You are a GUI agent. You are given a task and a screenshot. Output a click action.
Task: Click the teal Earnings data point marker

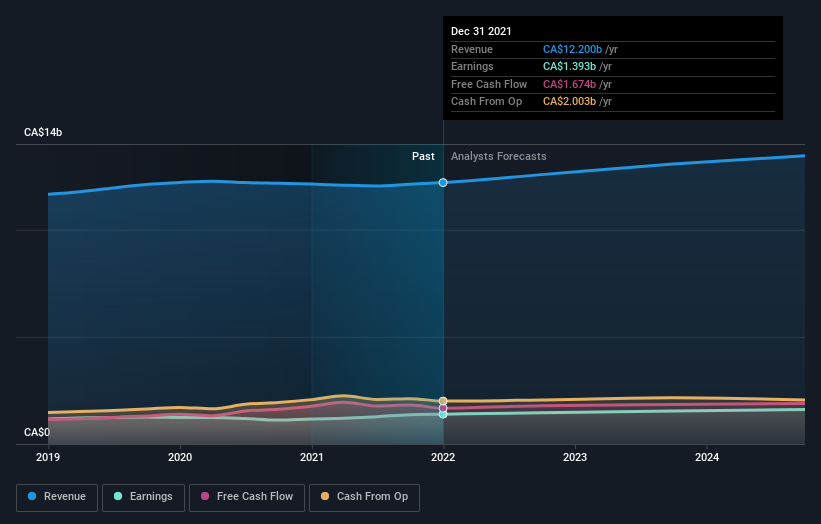point(443,414)
